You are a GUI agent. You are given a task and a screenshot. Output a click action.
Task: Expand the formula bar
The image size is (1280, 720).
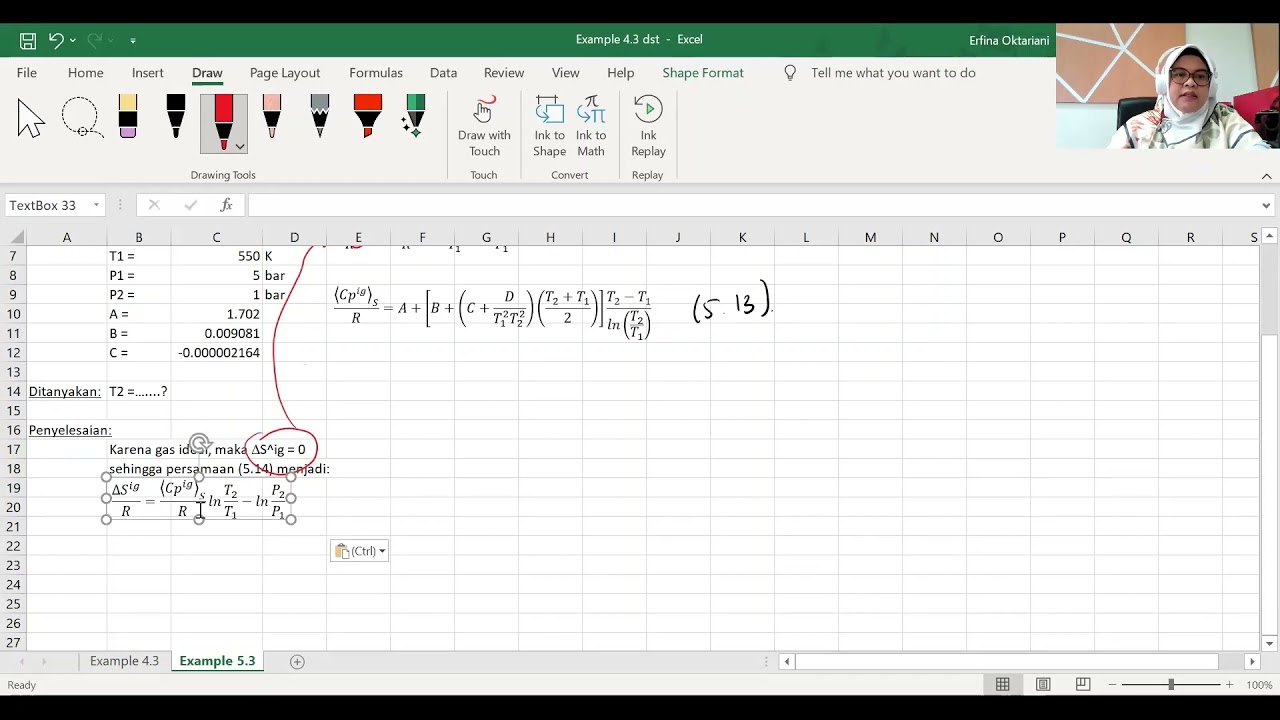(1267, 205)
